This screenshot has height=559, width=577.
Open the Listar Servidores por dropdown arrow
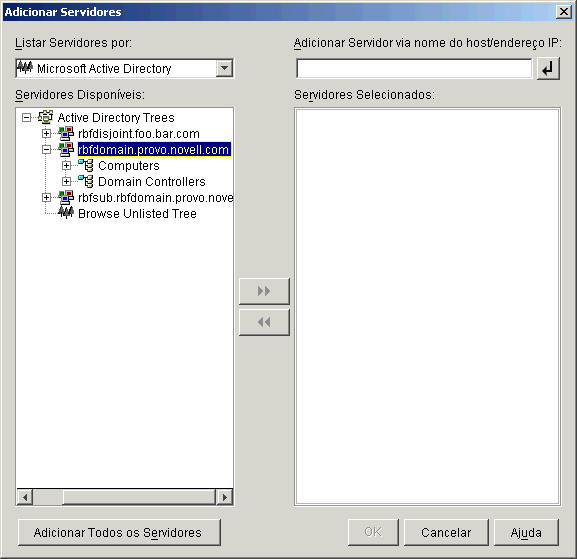224,68
